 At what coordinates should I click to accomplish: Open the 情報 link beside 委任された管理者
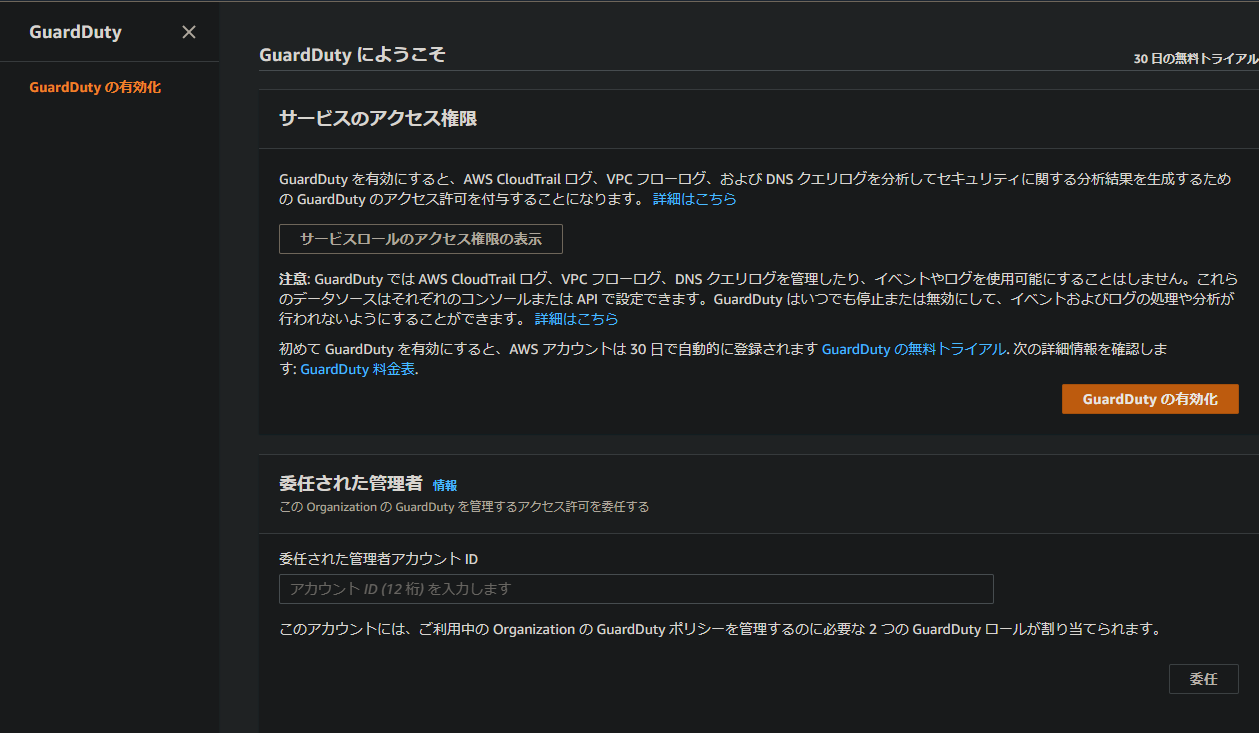coord(445,485)
